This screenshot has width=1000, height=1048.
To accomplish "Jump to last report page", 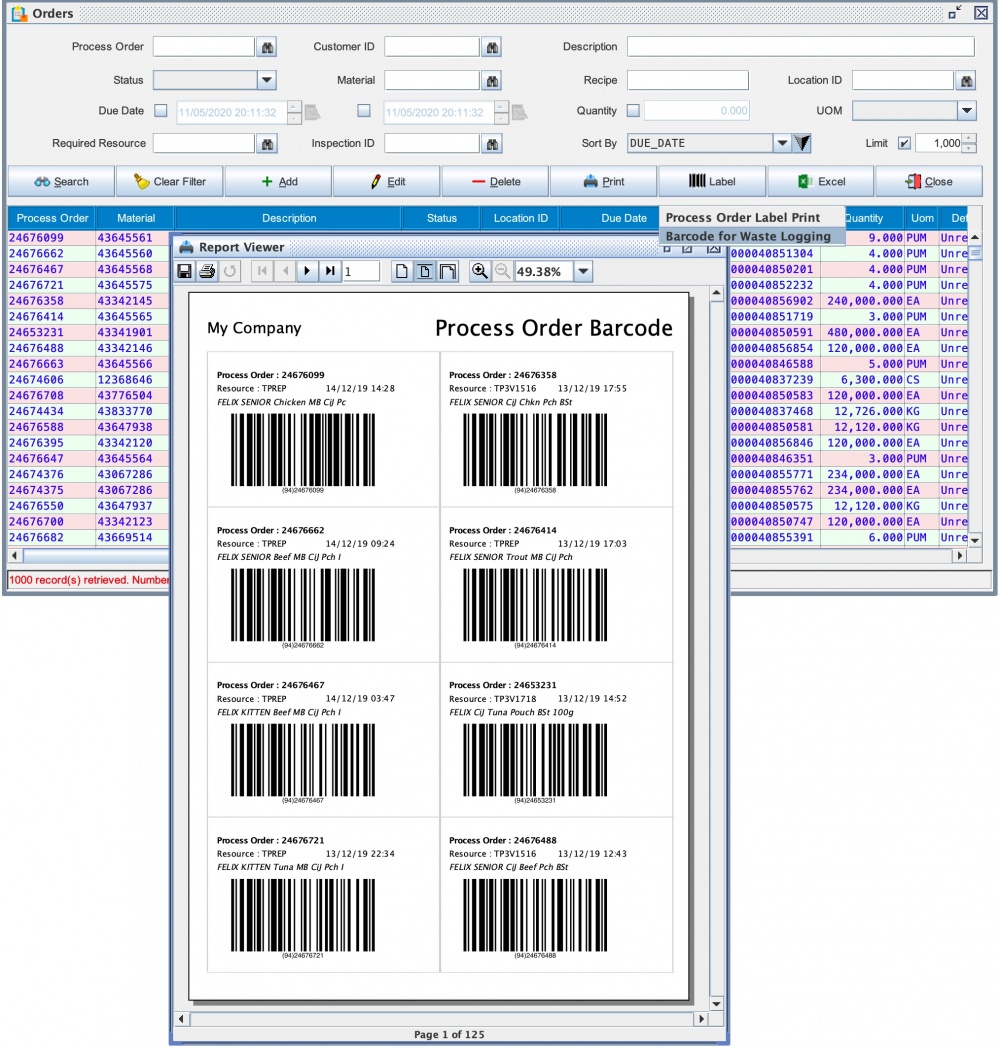I will [330, 271].
